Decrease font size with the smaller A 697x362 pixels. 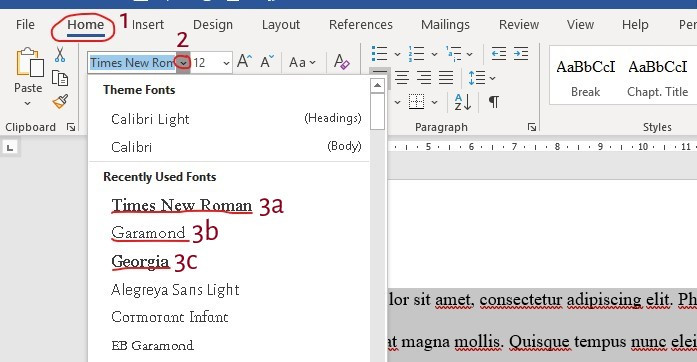click(x=267, y=61)
